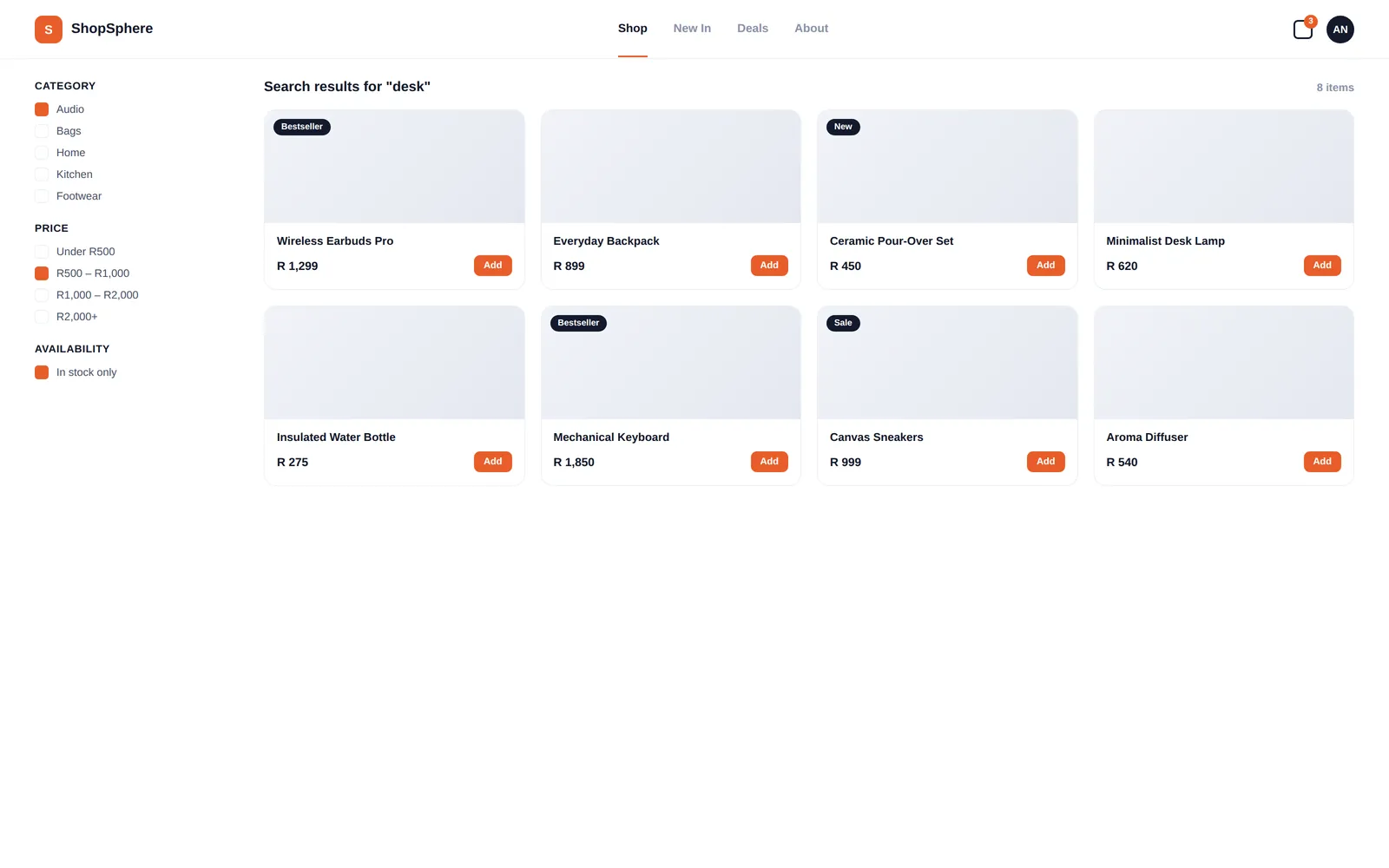View the Ceramic Pour-Over Set image

(947, 167)
